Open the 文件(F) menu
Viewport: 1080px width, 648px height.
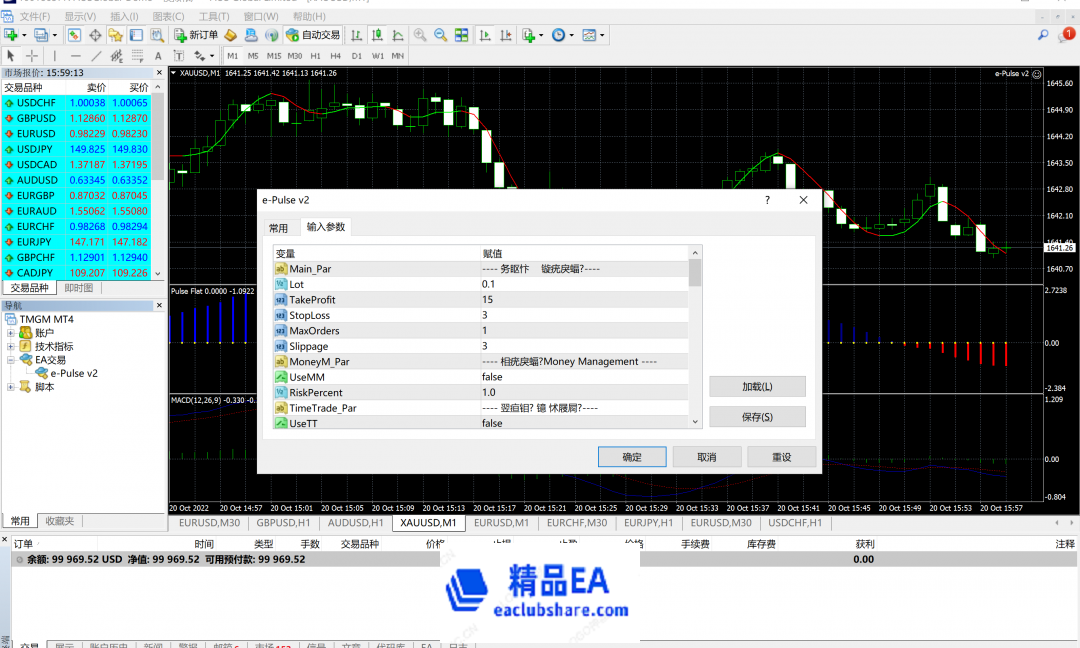pyautogui.click(x=34, y=16)
